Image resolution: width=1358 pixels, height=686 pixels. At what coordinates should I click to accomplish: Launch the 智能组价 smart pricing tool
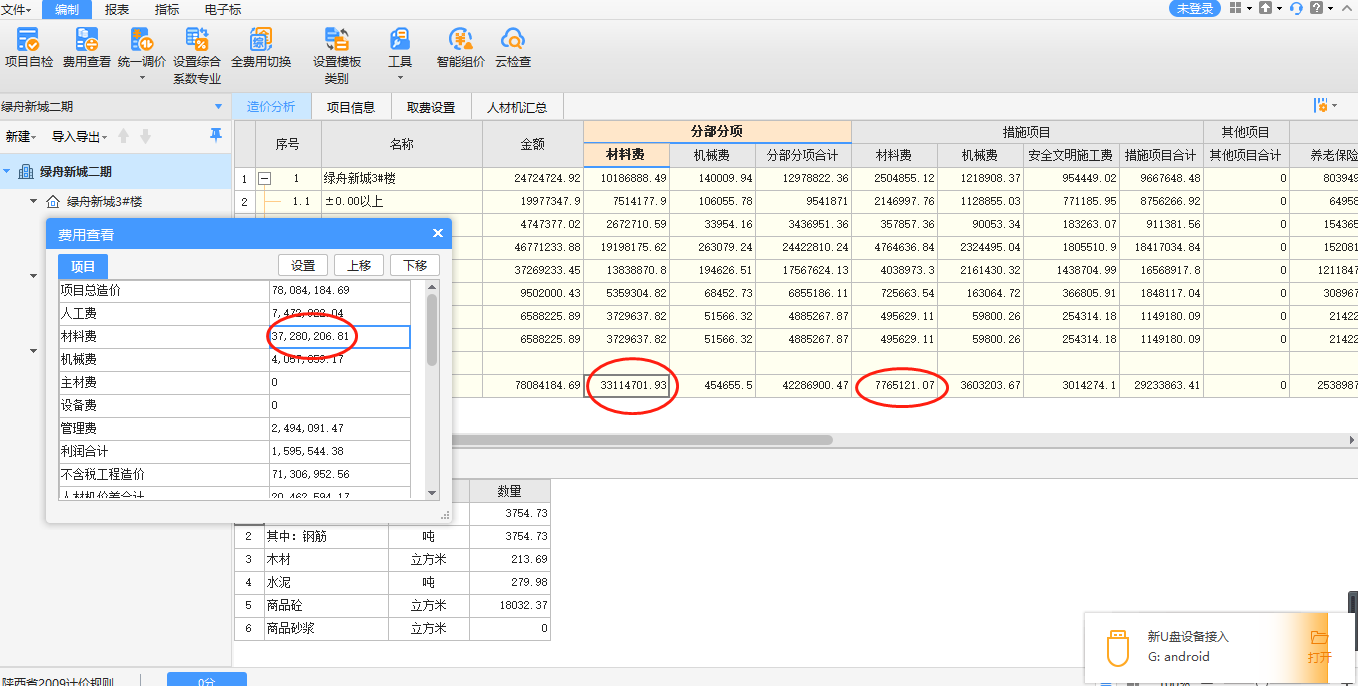(461, 47)
